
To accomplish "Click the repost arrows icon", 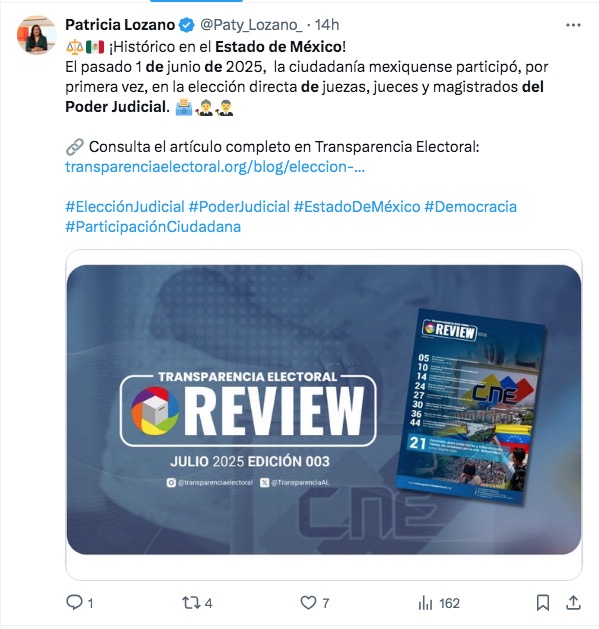I will [x=190, y=603].
